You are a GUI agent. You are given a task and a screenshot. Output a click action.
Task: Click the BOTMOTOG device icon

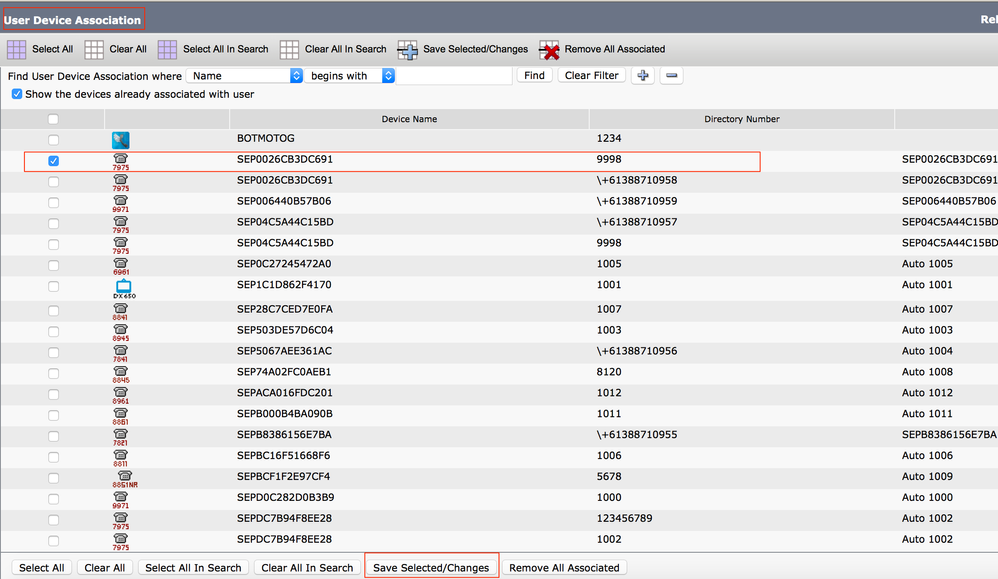tap(120, 140)
